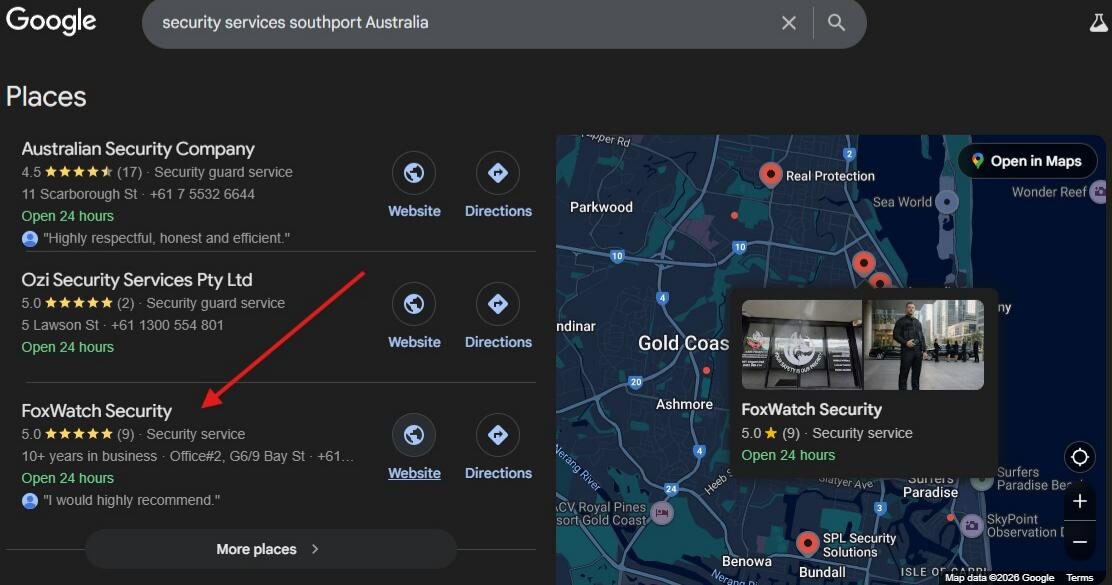Click the Wonder Reef map marker

[1100, 191]
